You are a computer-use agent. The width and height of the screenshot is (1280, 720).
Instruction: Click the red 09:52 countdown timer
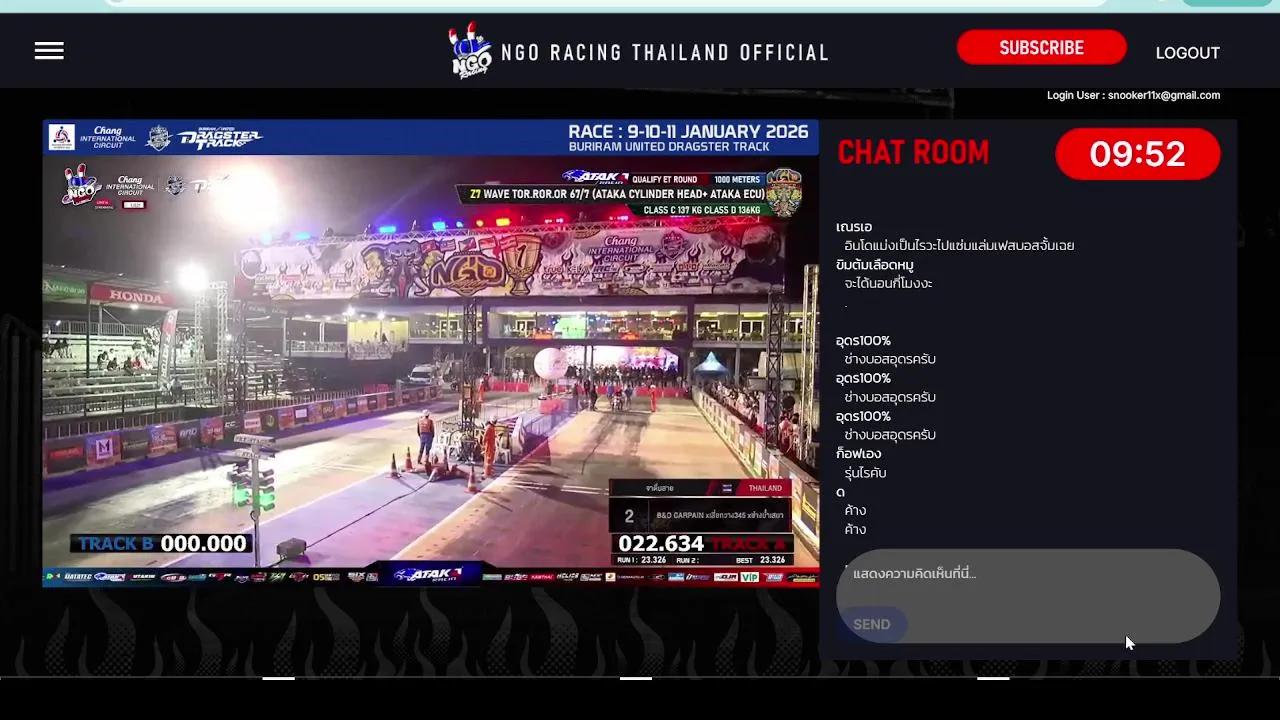(x=1137, y=154)
